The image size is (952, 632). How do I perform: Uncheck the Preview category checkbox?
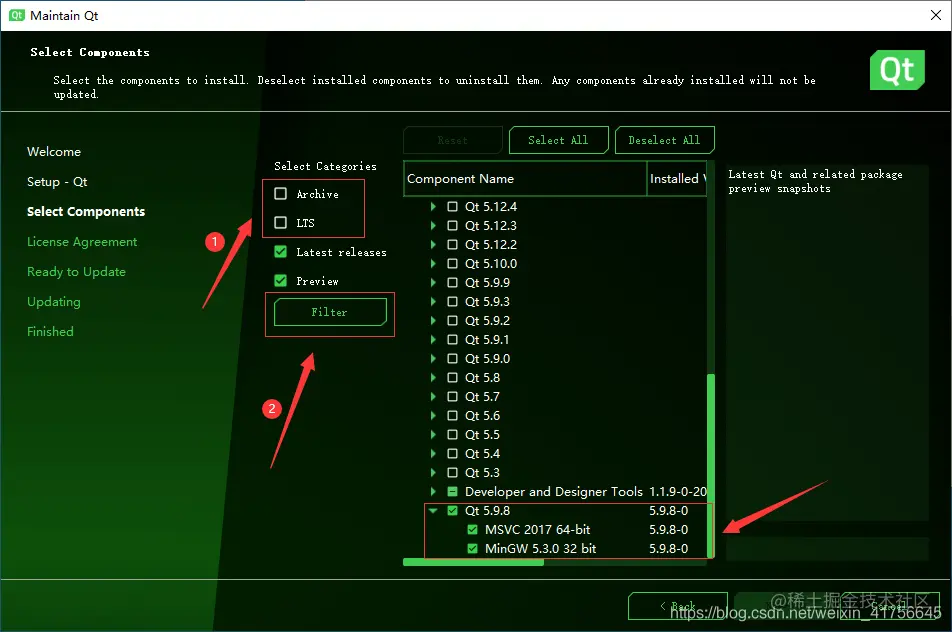click(280, 280)
